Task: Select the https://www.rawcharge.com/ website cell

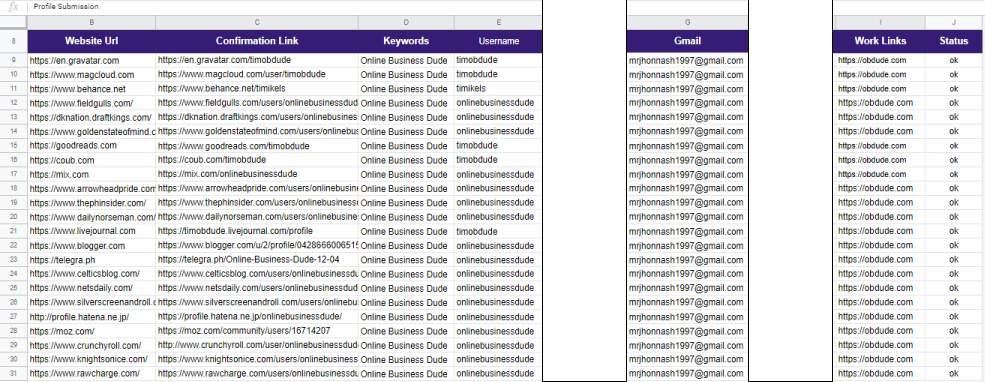Action: tap(92, 373)
